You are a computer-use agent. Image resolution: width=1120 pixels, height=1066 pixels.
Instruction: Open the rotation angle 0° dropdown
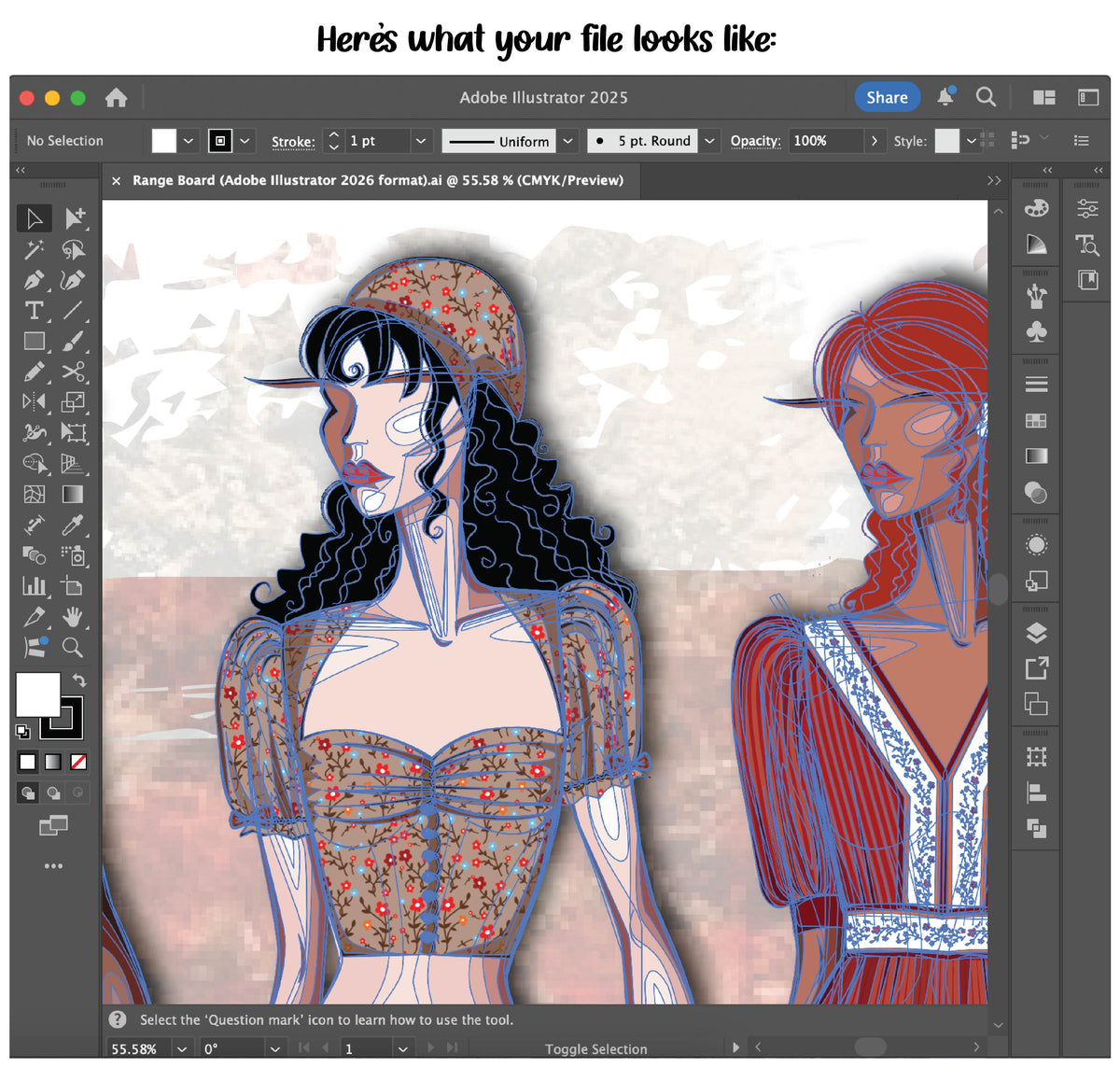pyautogui.click(x=274, y=1049)
